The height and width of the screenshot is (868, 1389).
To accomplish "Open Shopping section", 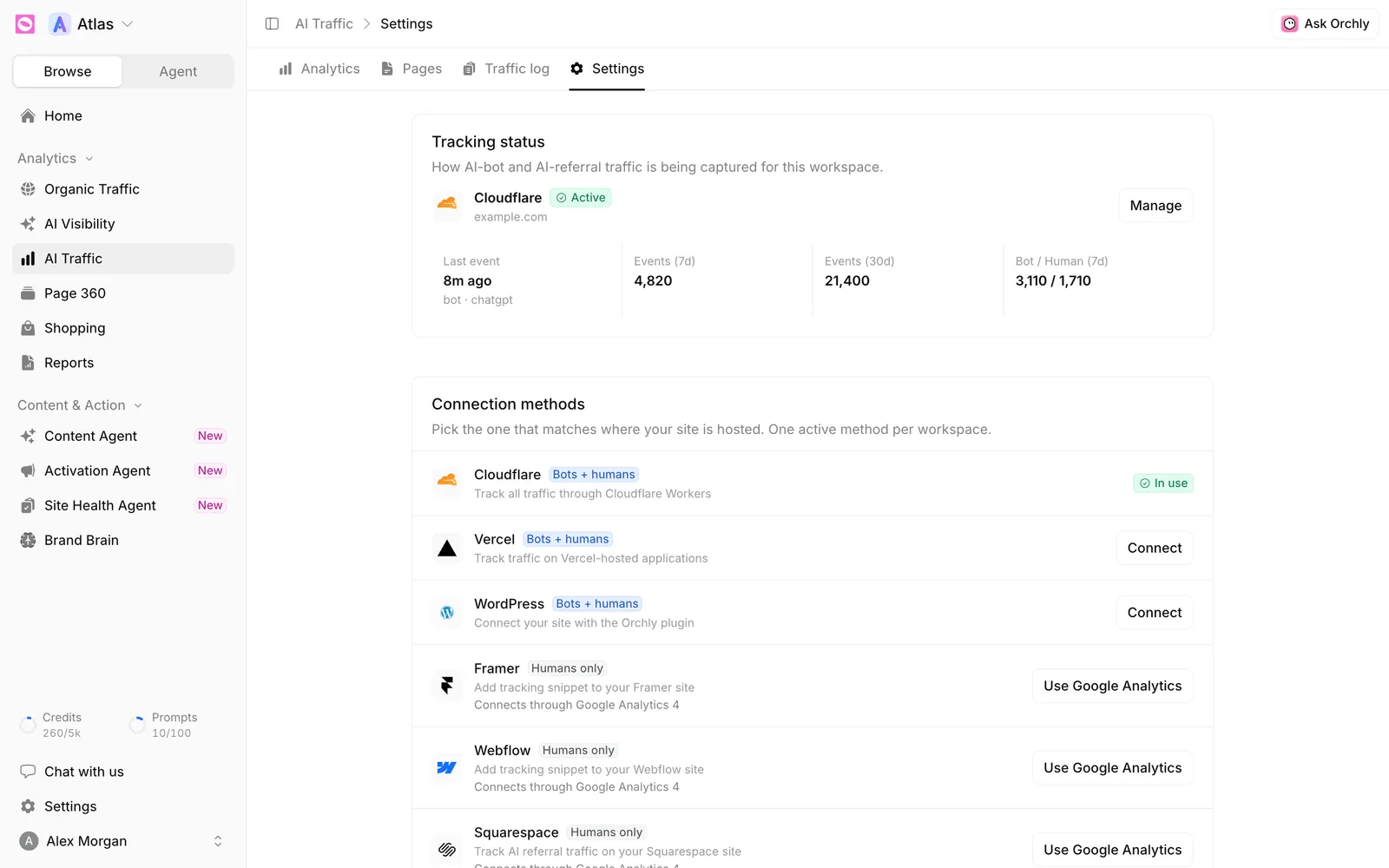I will coord(123,328).
